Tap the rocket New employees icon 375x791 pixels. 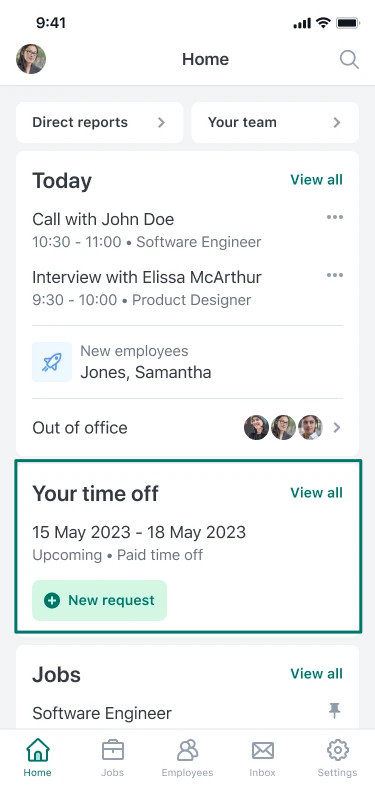51,362
